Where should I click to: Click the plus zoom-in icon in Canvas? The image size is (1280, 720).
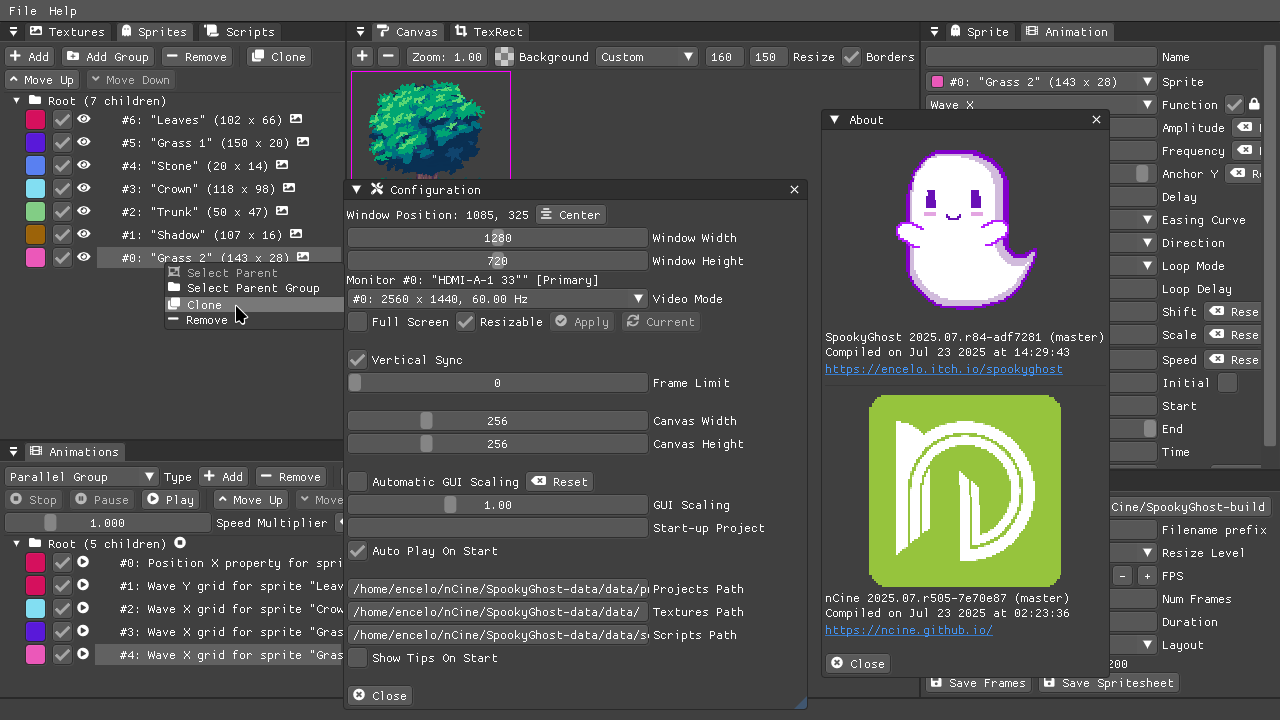tap(362, 57)
